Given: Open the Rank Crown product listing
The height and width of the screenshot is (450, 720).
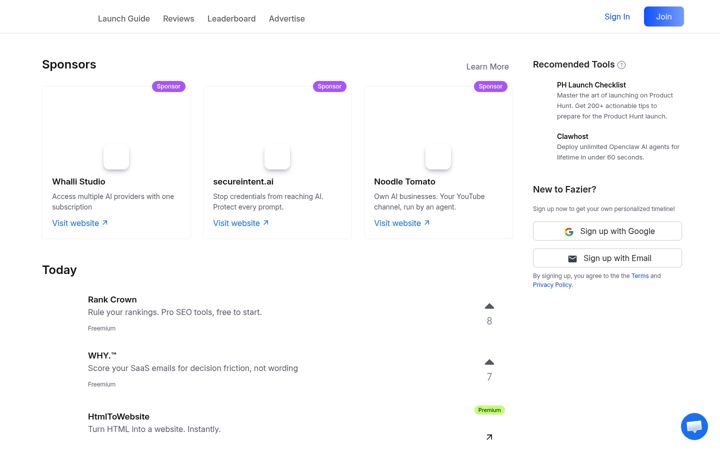Looking at the screenshot, I should coord(112,300).
